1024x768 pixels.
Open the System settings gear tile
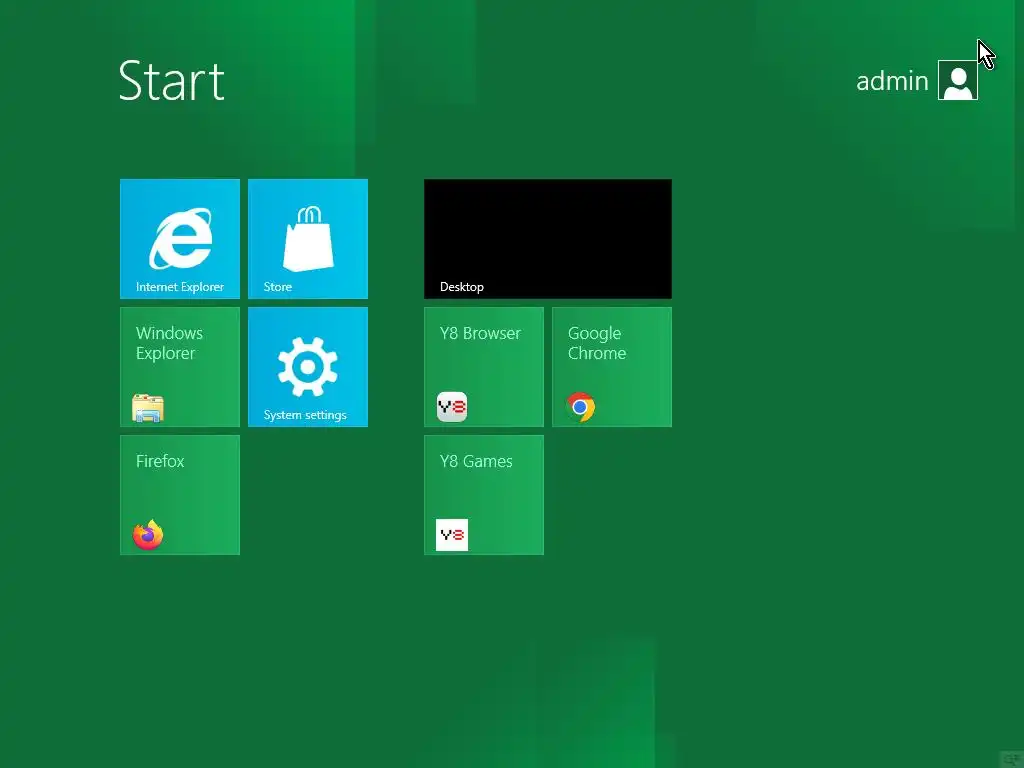(x=308, y=367)
